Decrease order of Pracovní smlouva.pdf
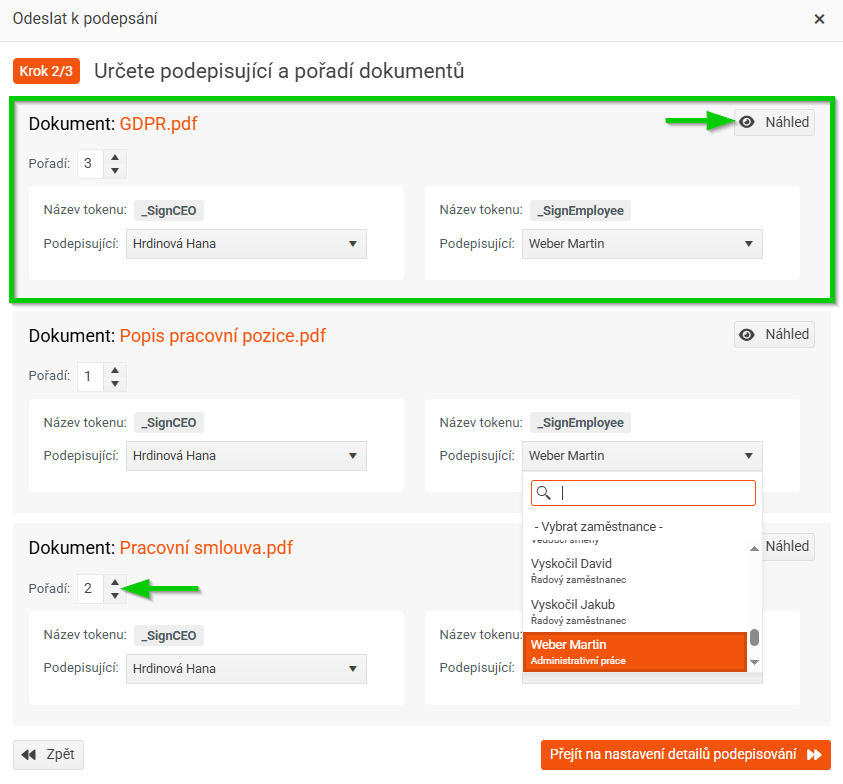This screenshot has height=784, width=843. pos(115,595)
